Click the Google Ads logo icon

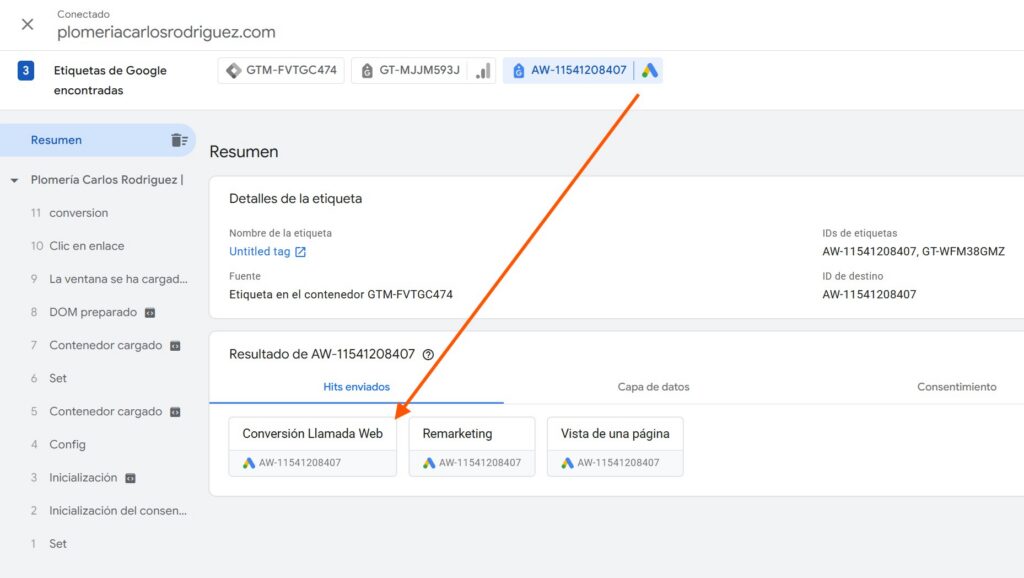[650, 70]
